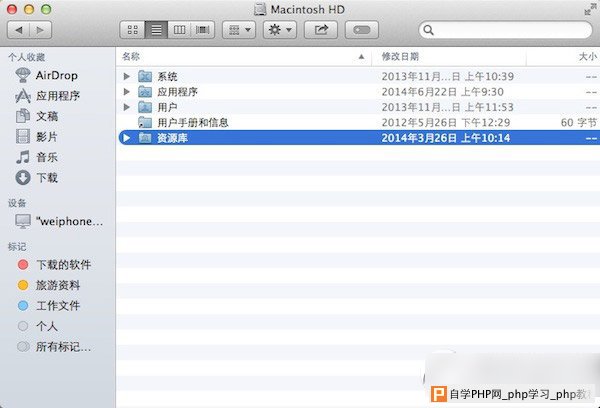
Task: Click the 用户 folder icon in list
Action: click(145, 107)
